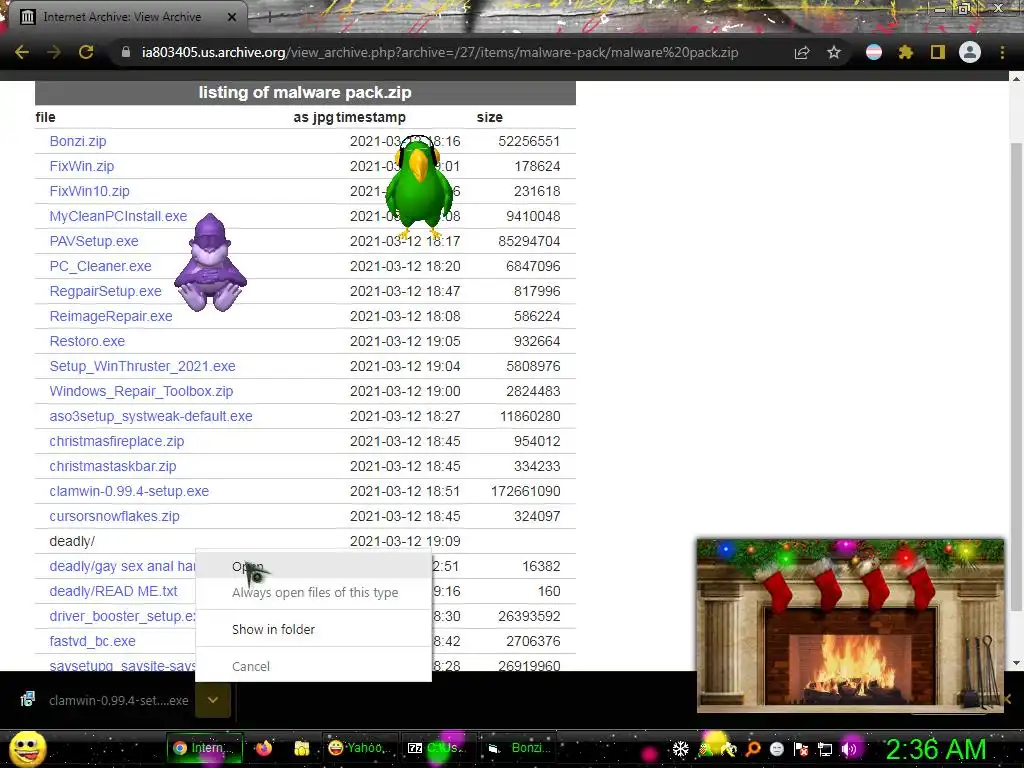This screenshot has width=1024, height=768.
Task: Bookmark this page with the star icon
Action: coord(834,52)
